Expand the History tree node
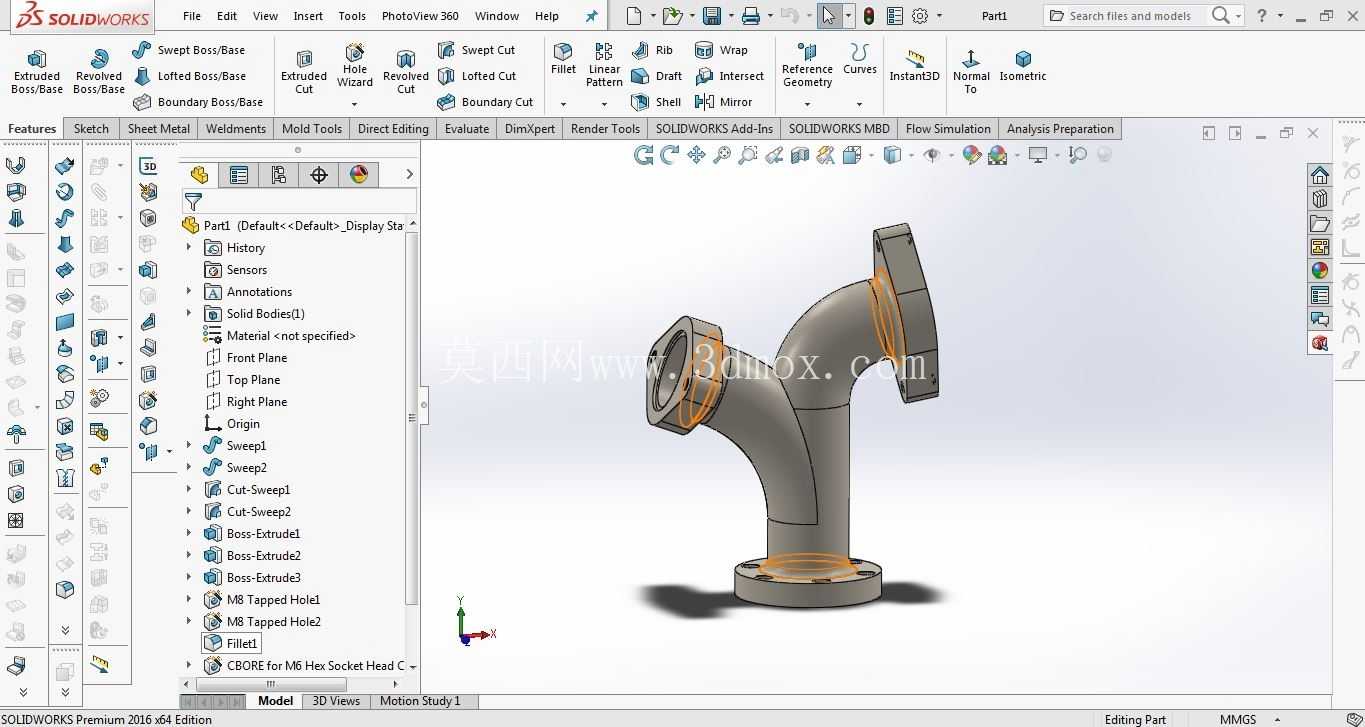The image size is (1365, 727). point(189,247)
